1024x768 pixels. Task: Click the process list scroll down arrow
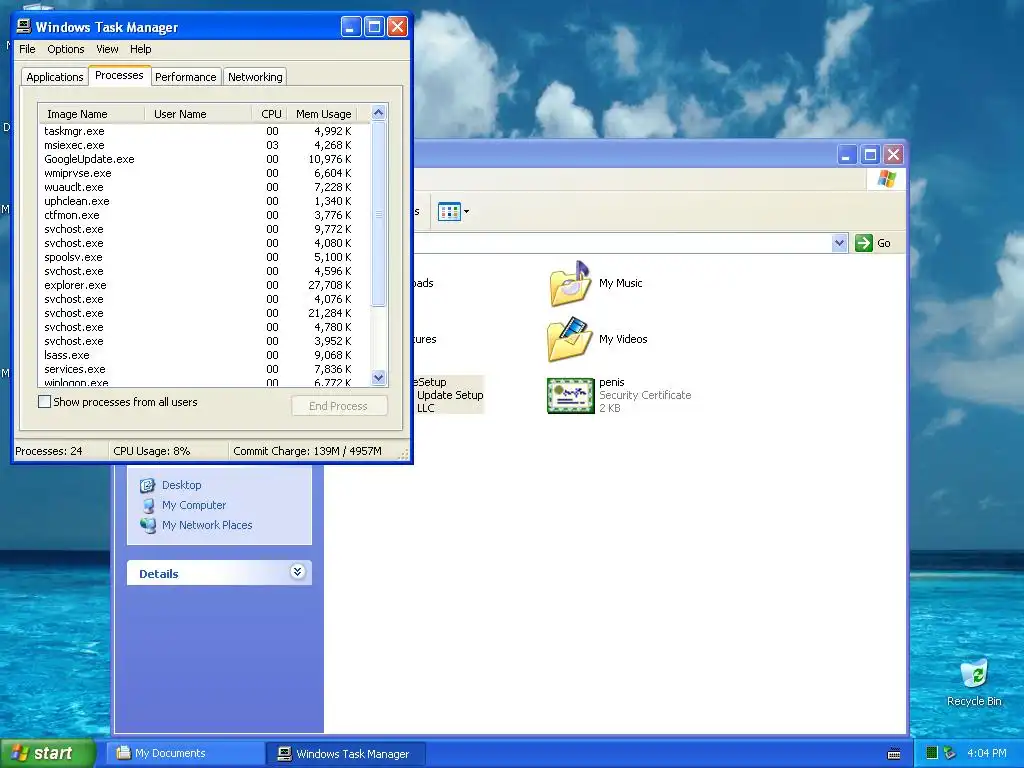coord(378,377)
